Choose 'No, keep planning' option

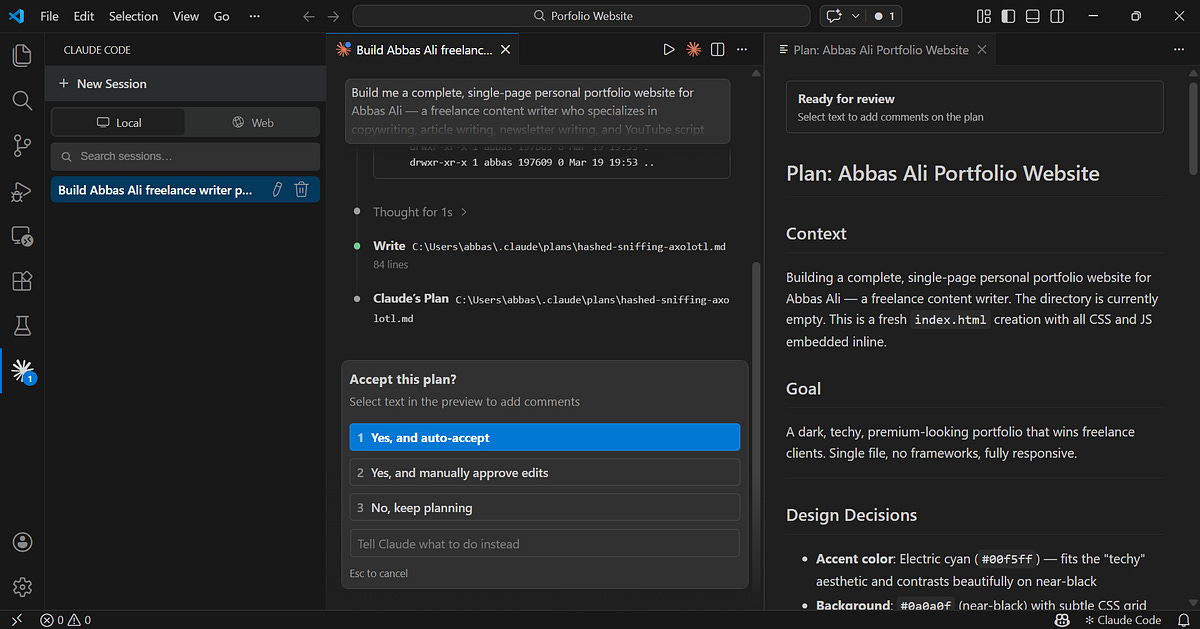tap(545, 507)
